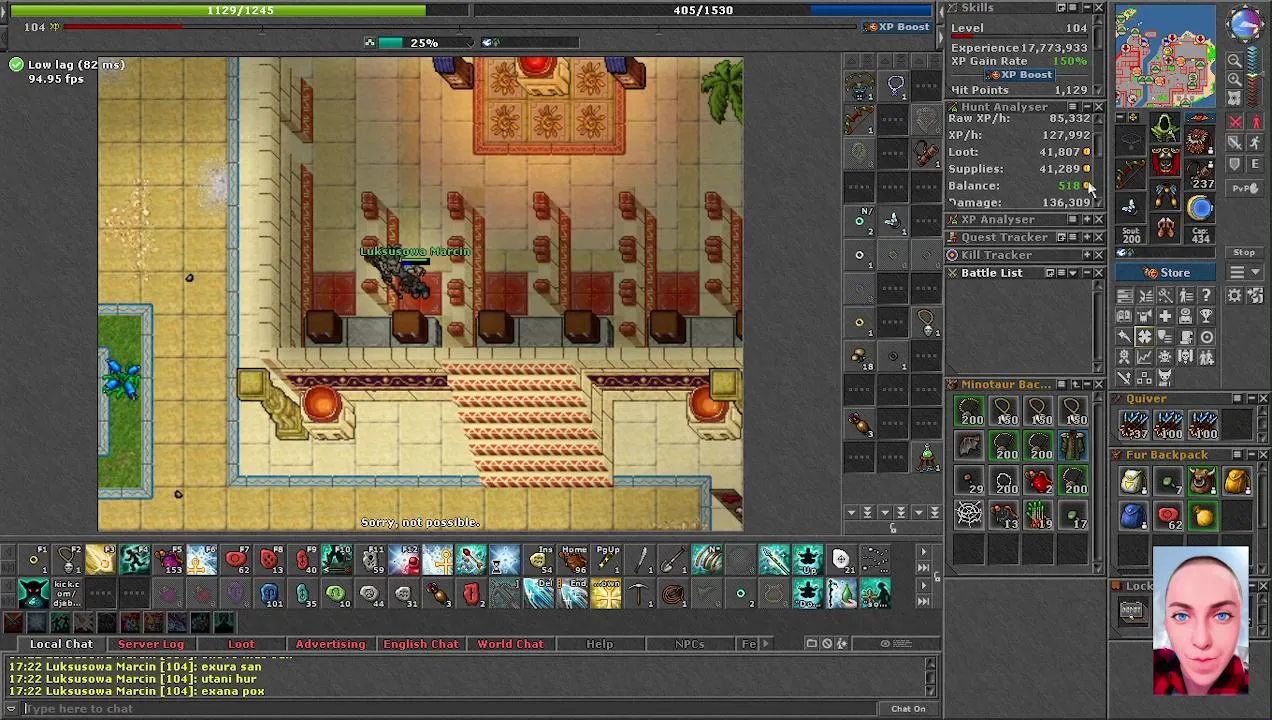Click the white plus icon in button grid
The height and width of the screenshot is (720, 1272).
[x=1165, y=317]
